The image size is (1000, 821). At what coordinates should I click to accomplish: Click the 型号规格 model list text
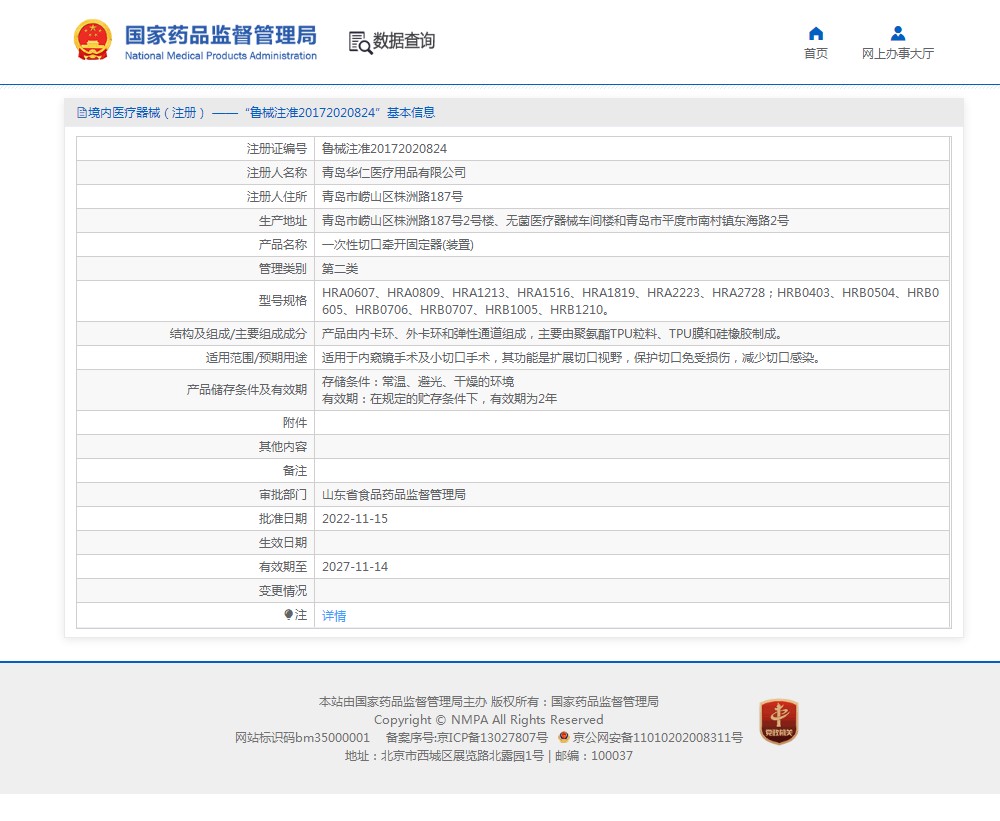coord(630,301)
